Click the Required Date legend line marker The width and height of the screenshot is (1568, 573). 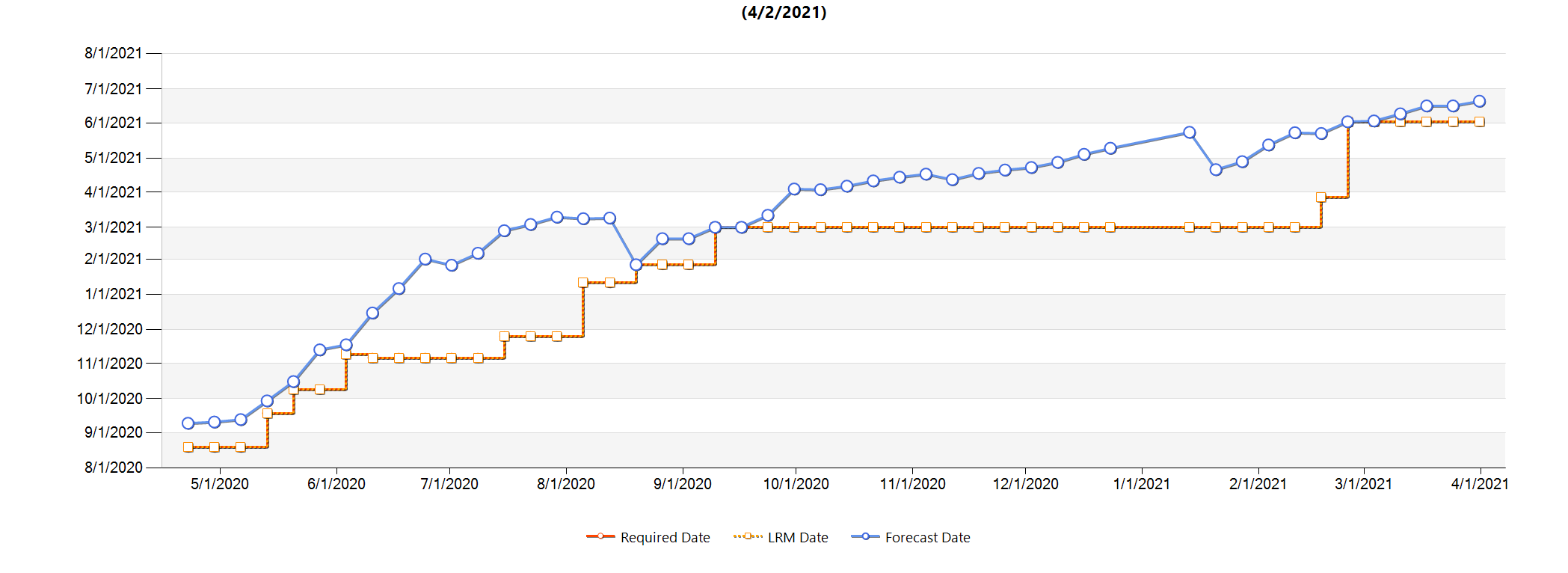600,536
